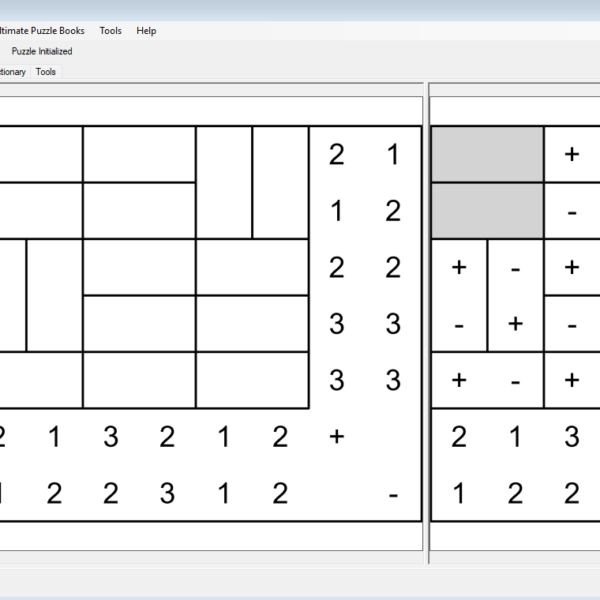Click the bottom-right horizontal domino in puzzle grid
600x600 pixels.
tap(252, 380)
